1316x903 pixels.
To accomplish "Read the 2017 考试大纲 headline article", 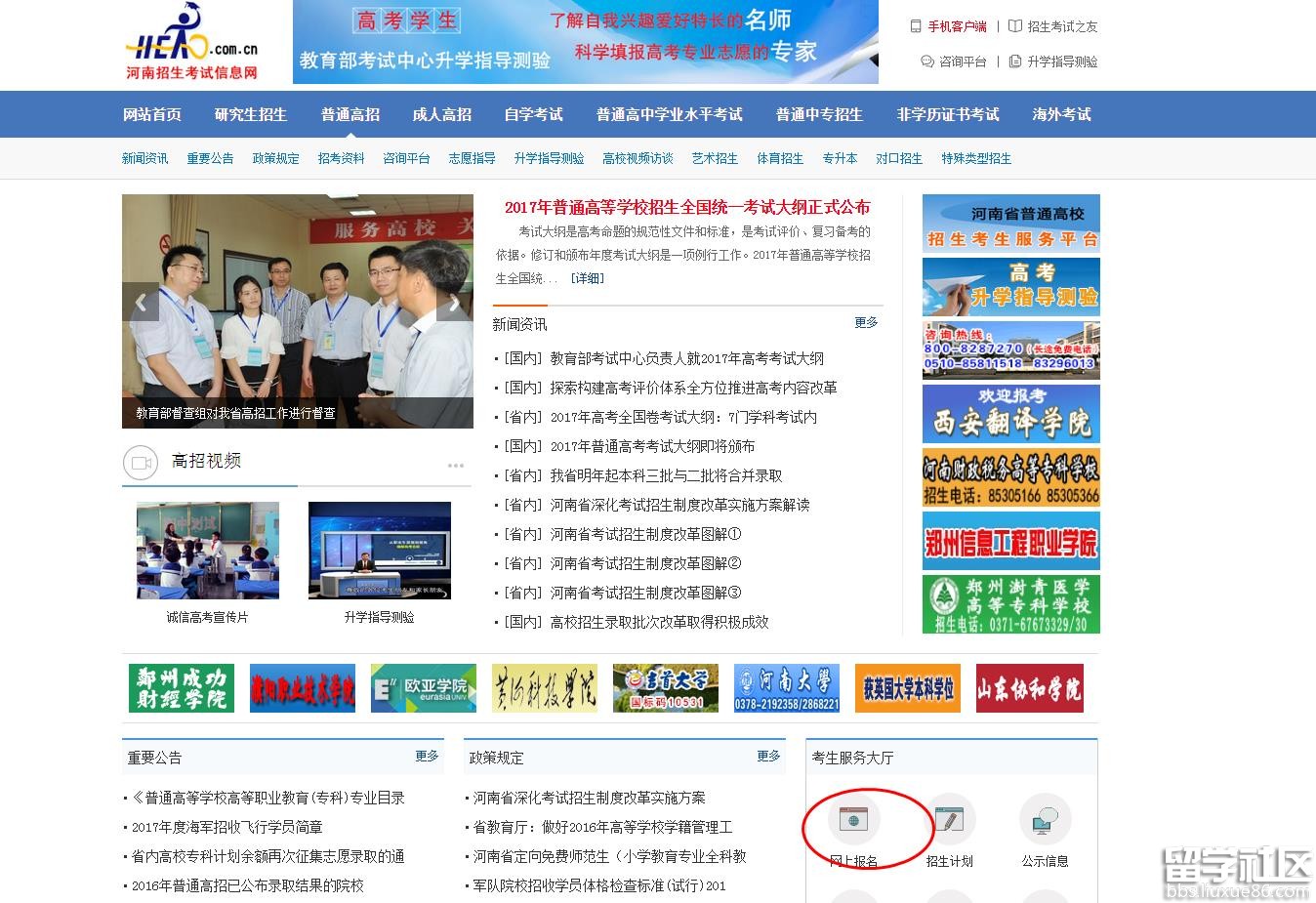I will click(687, 207).
